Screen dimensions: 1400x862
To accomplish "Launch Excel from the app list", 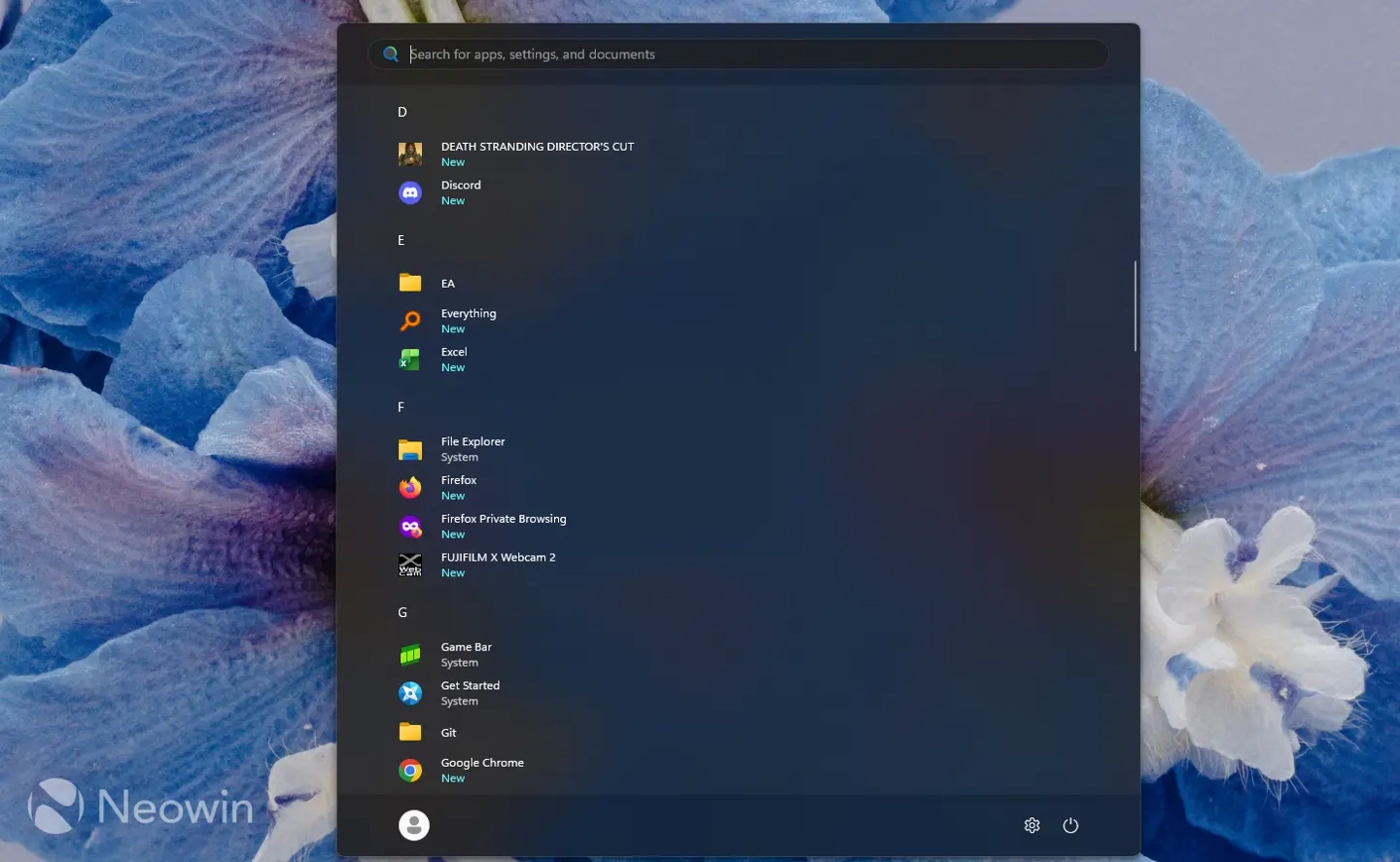I will [410, 360].
